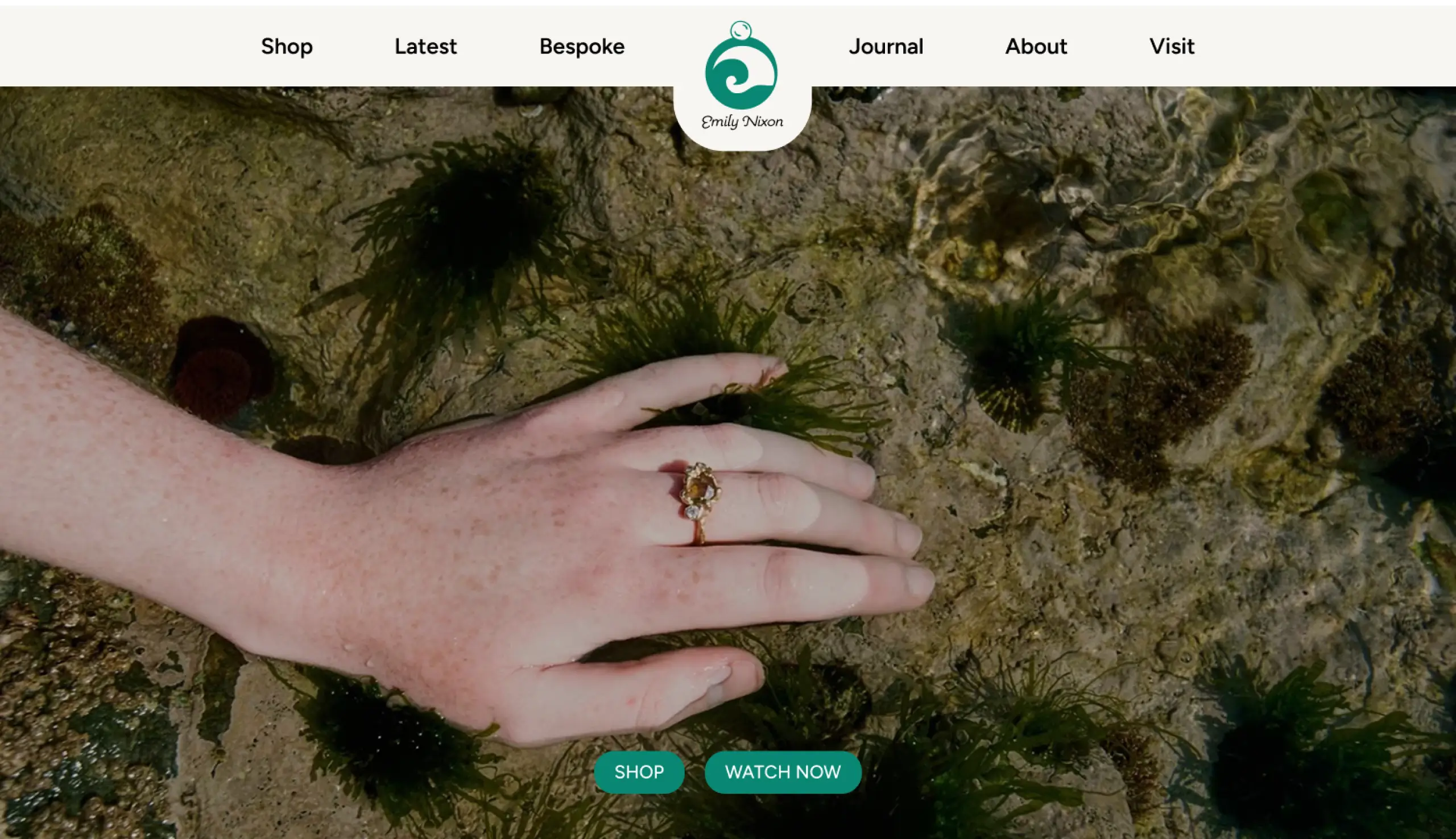Click the gold gemstone ring on the finger
This screenshot has height=839, width=1456.
(x=700, y=490)
